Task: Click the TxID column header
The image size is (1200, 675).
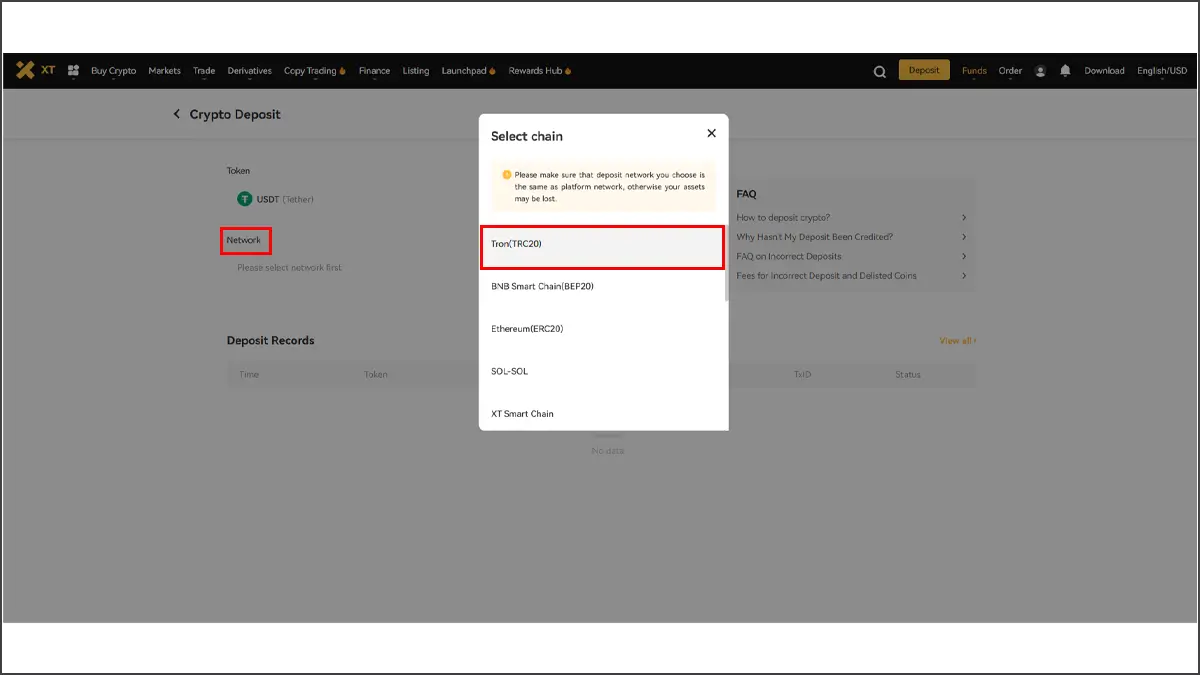Action: pos(803,374)
